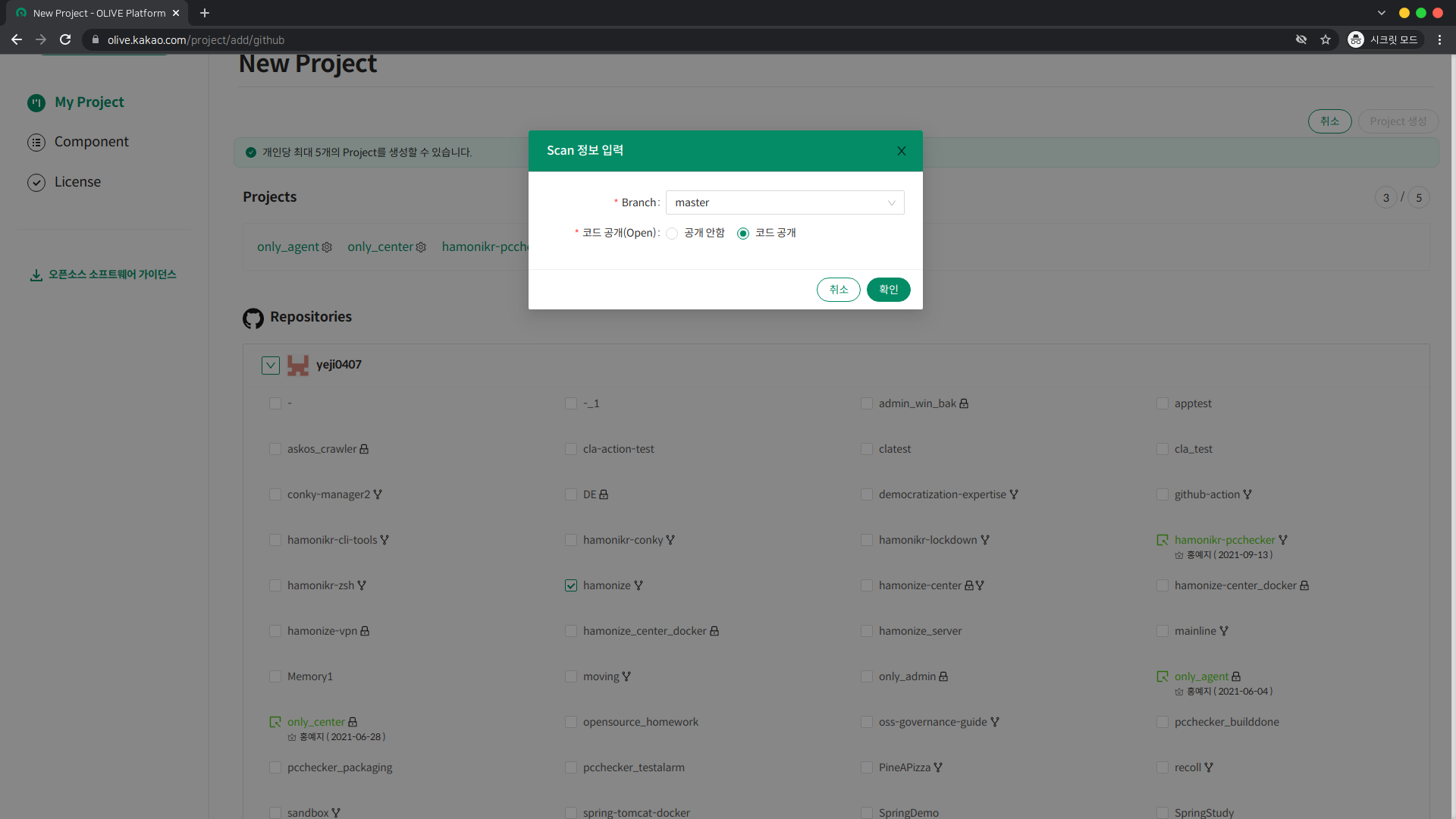Select the 코드 공개 radio option

click(743, 234)
